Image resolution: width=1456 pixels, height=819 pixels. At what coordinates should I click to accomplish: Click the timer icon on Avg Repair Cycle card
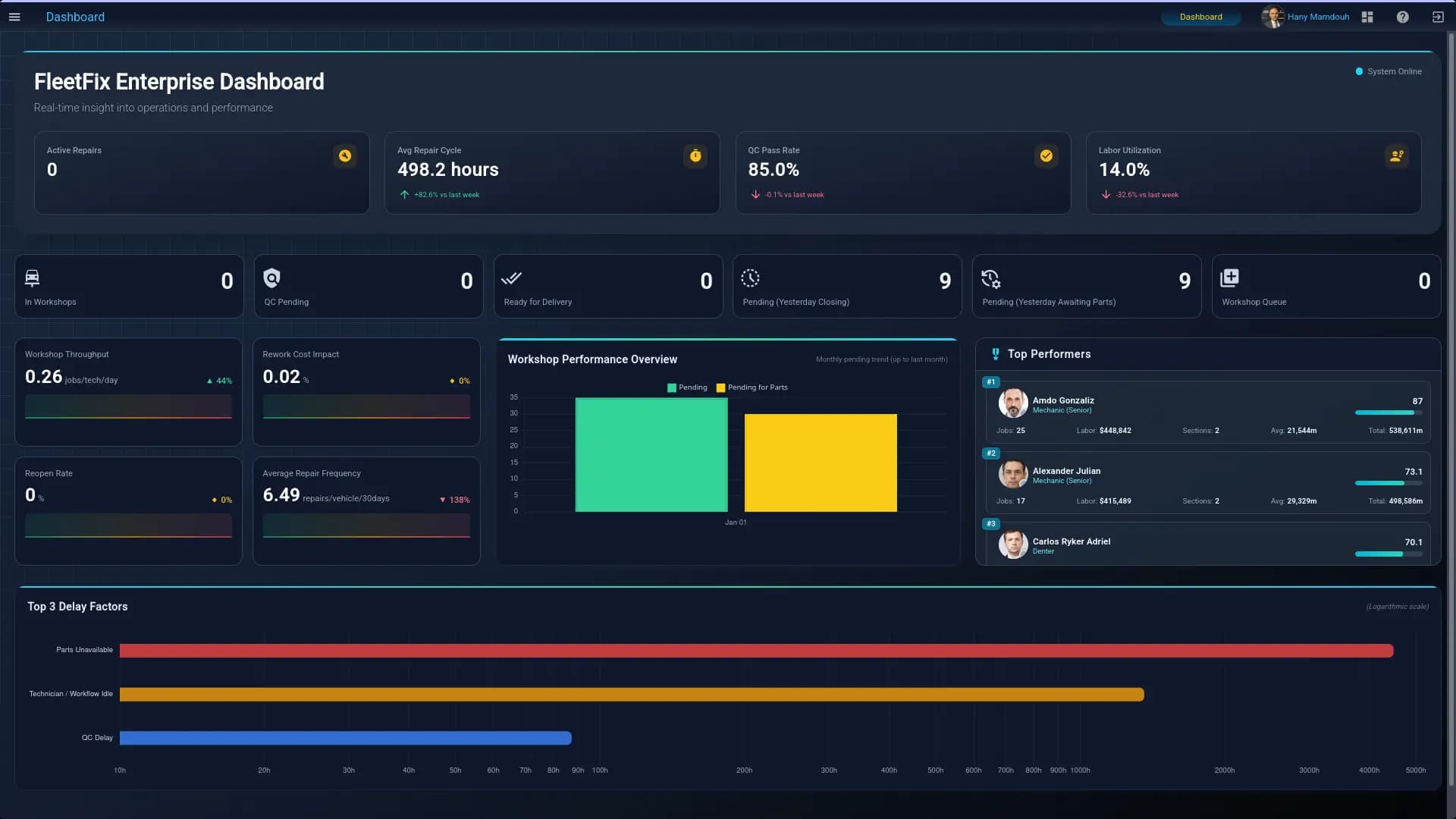[695, 156]
